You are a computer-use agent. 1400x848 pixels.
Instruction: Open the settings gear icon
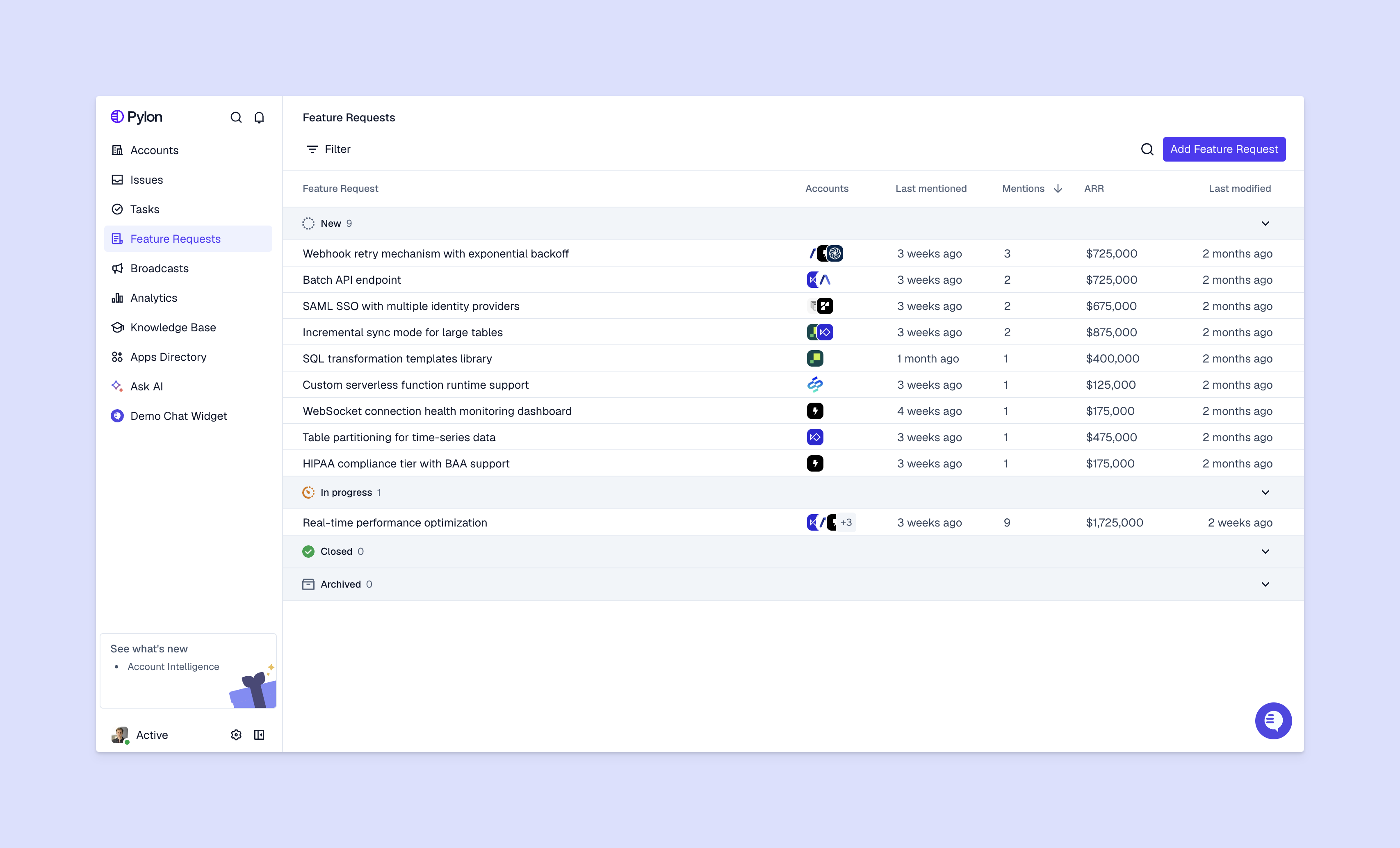236,735
